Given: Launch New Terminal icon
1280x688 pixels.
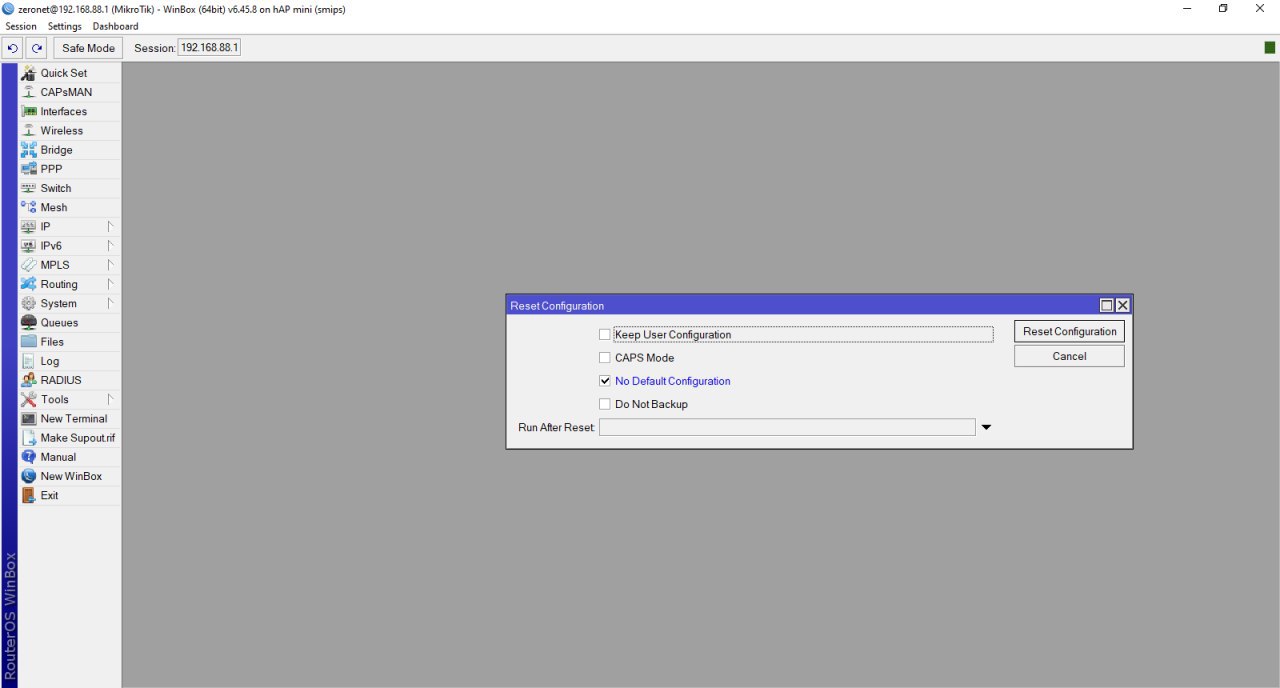Looking at the screenshot, I should click(x=29, y=418).
